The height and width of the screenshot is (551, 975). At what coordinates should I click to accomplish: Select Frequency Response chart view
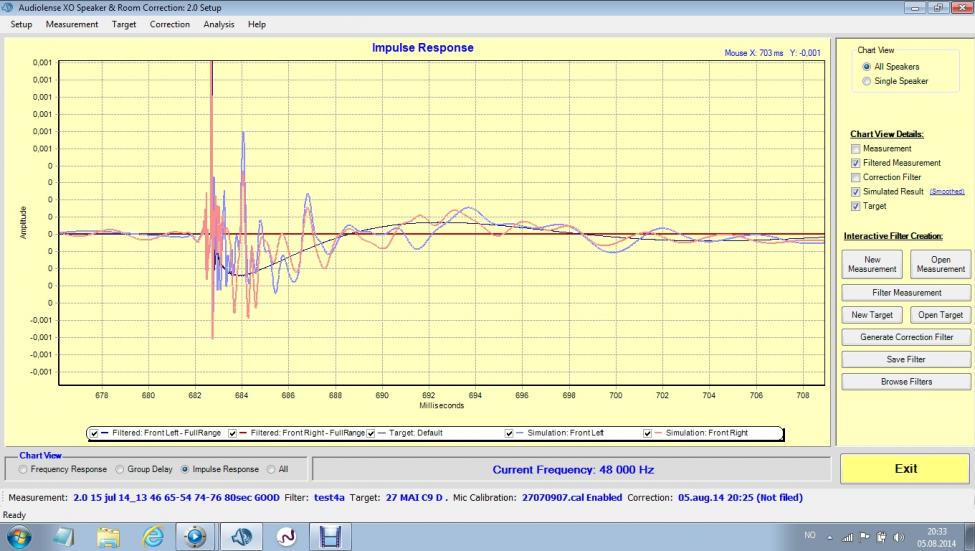(x=23, y=470)
